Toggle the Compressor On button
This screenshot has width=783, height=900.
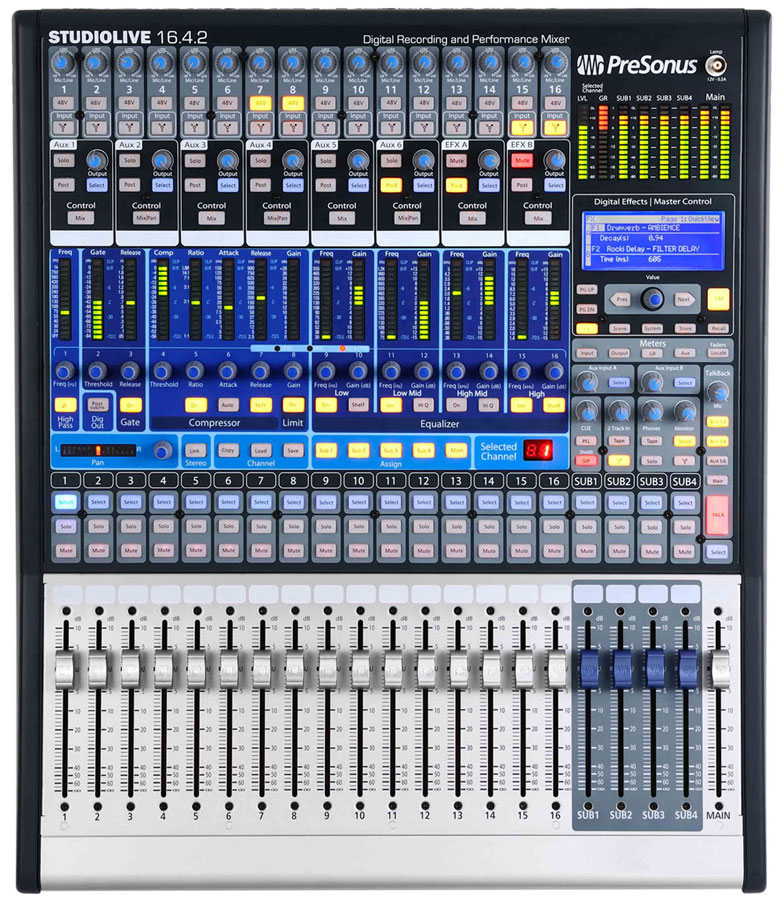[x=195, y=405]
